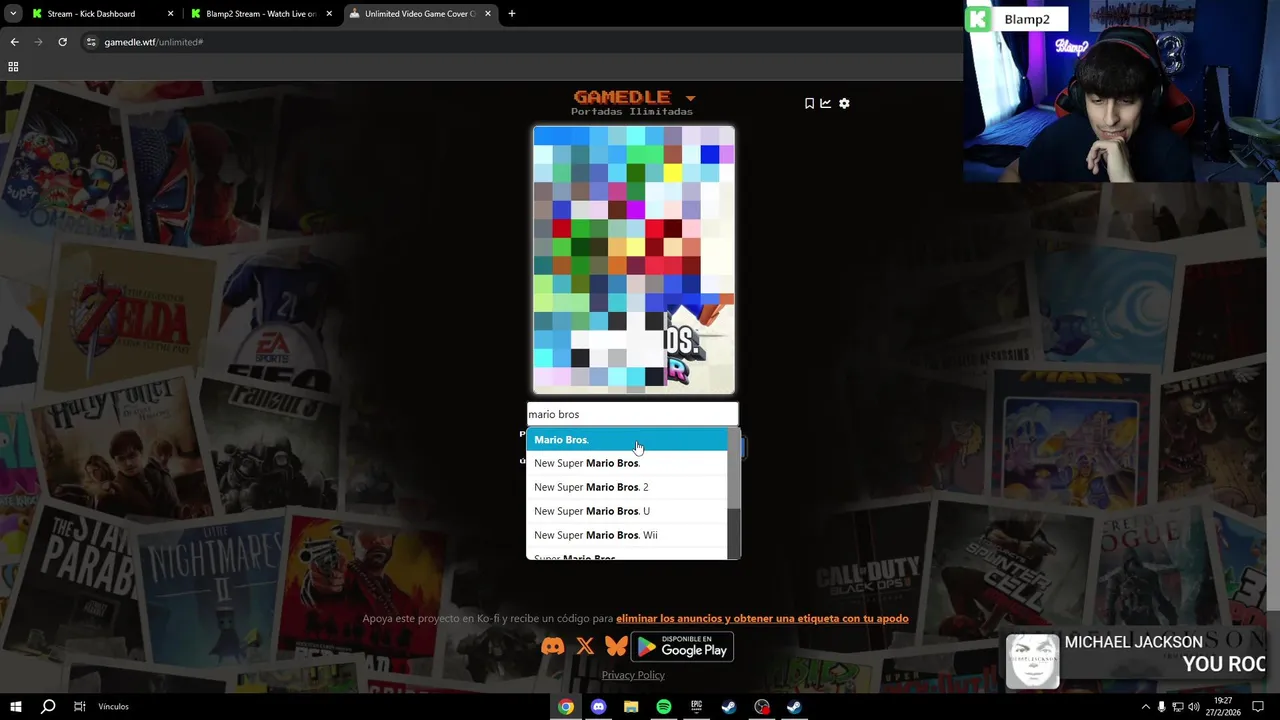Open the X (Twitter) footer icon
The height and width of the screenshot is (720, 1280).
pos(585,647)
